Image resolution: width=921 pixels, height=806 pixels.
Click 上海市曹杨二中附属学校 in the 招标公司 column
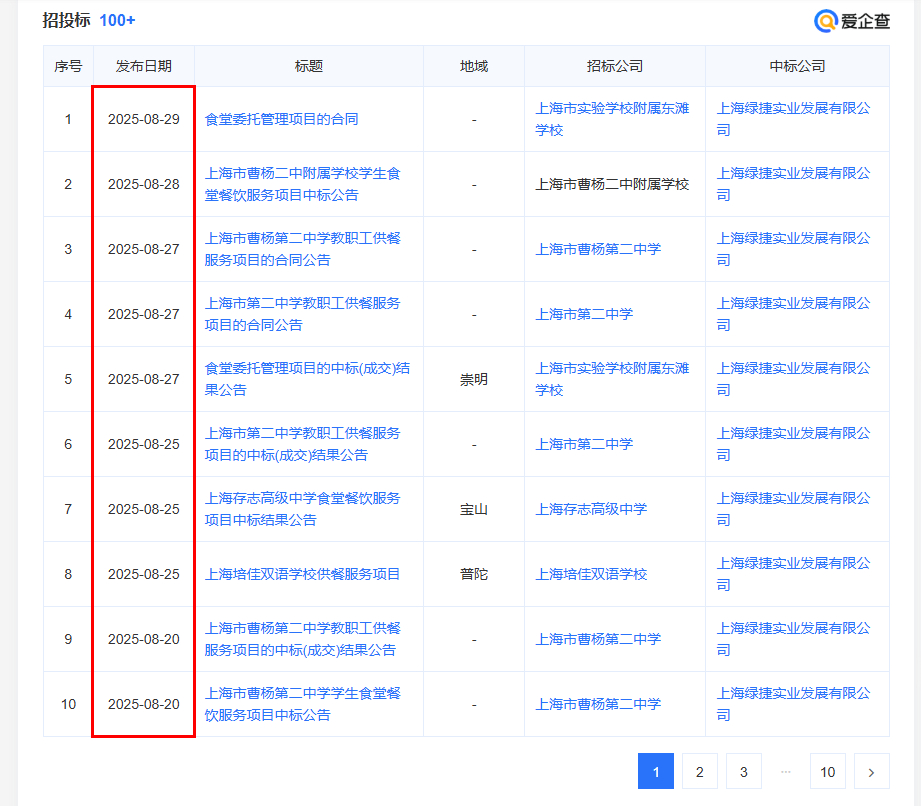612,184
